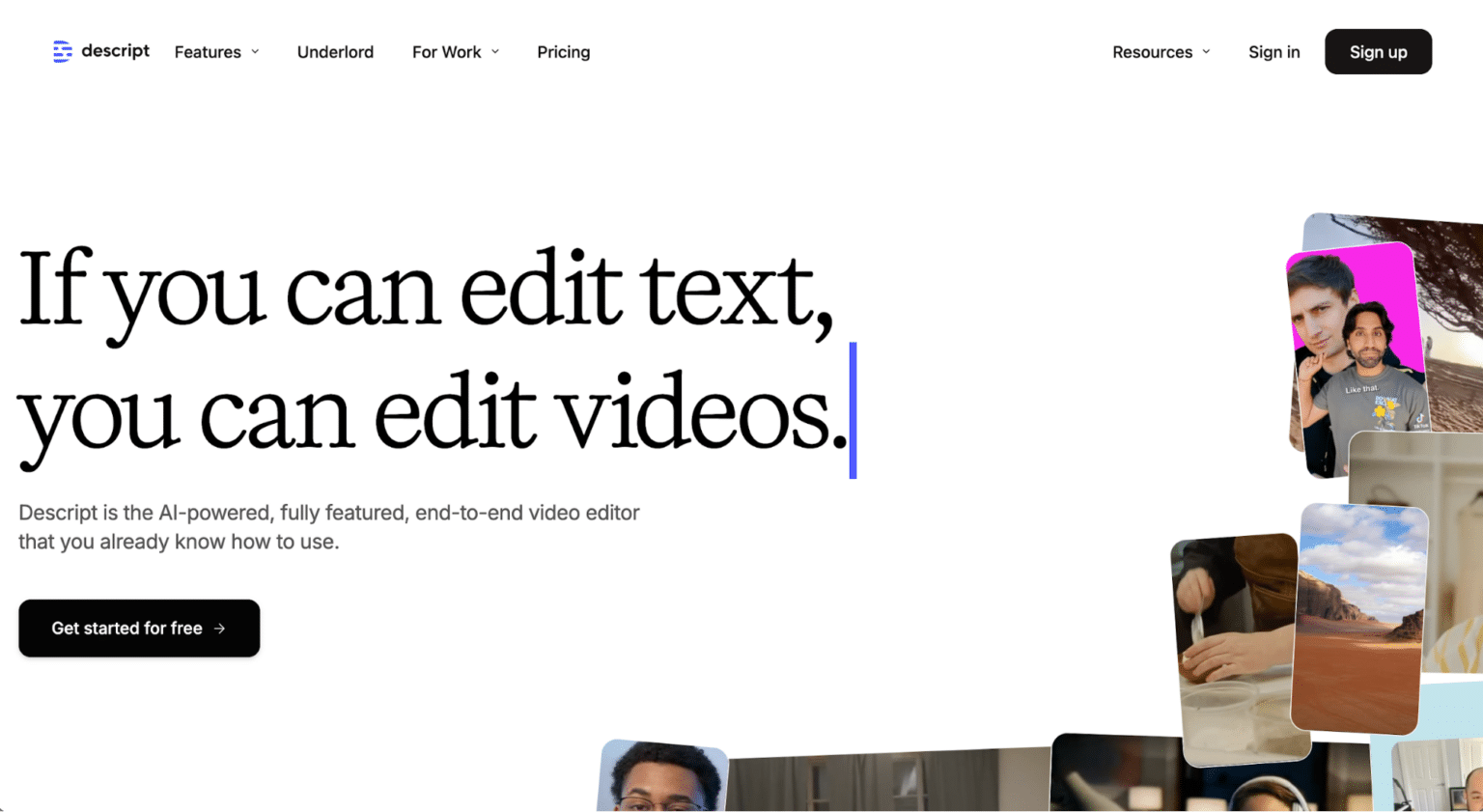Select Pricing in the navigation menu

(563, 52)
